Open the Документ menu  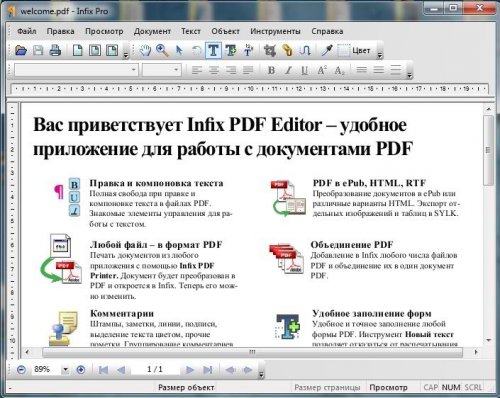pyautogui.click(x=152, y=31)
